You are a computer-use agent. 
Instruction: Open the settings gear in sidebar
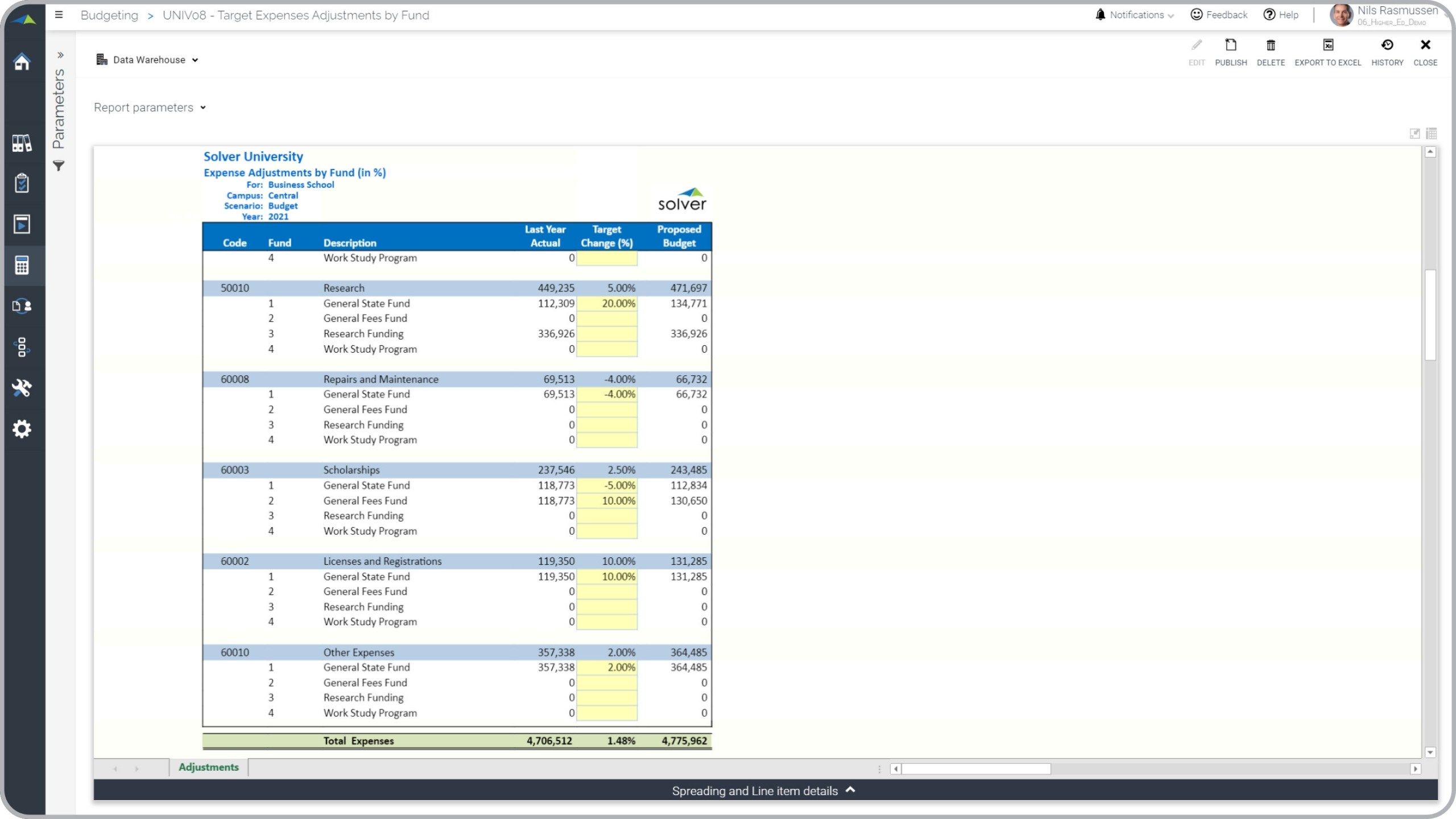(22, 429)
